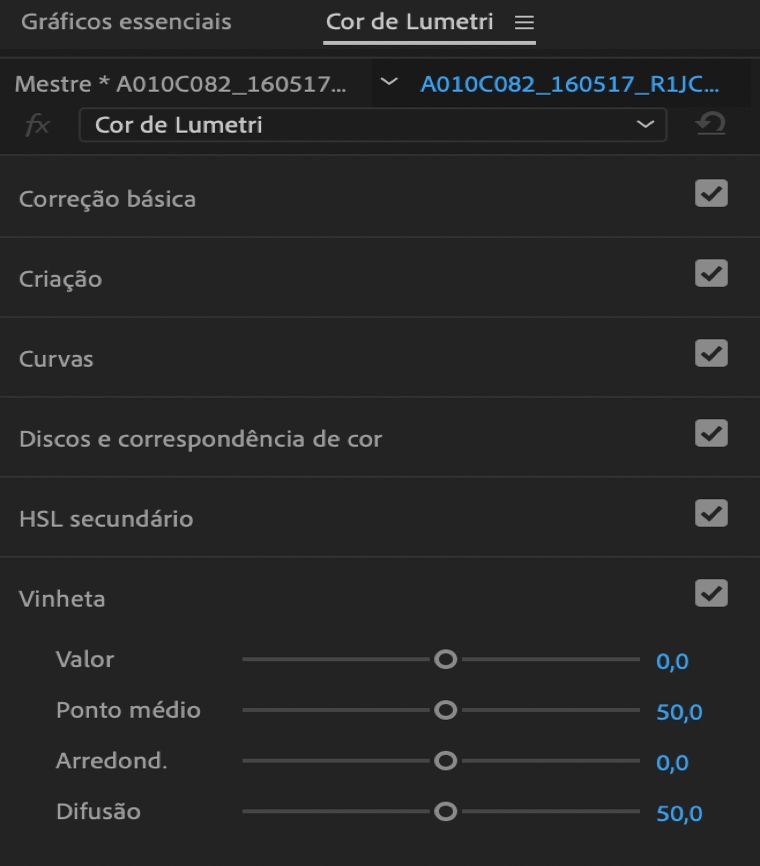Click the Valor slider handle for vignette amount
760x866 pixels.
446,659
